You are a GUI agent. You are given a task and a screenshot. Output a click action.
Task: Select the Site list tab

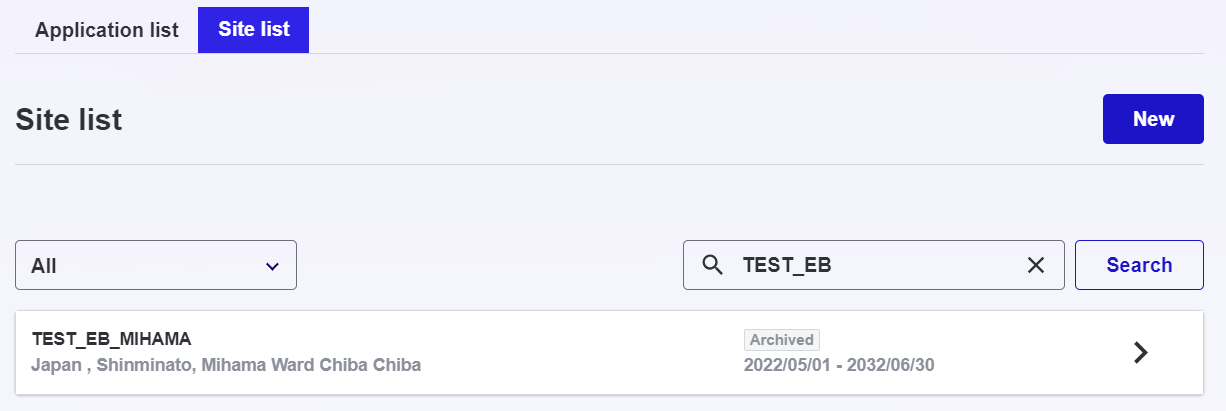pyautogui.click(x=254, y=29)
